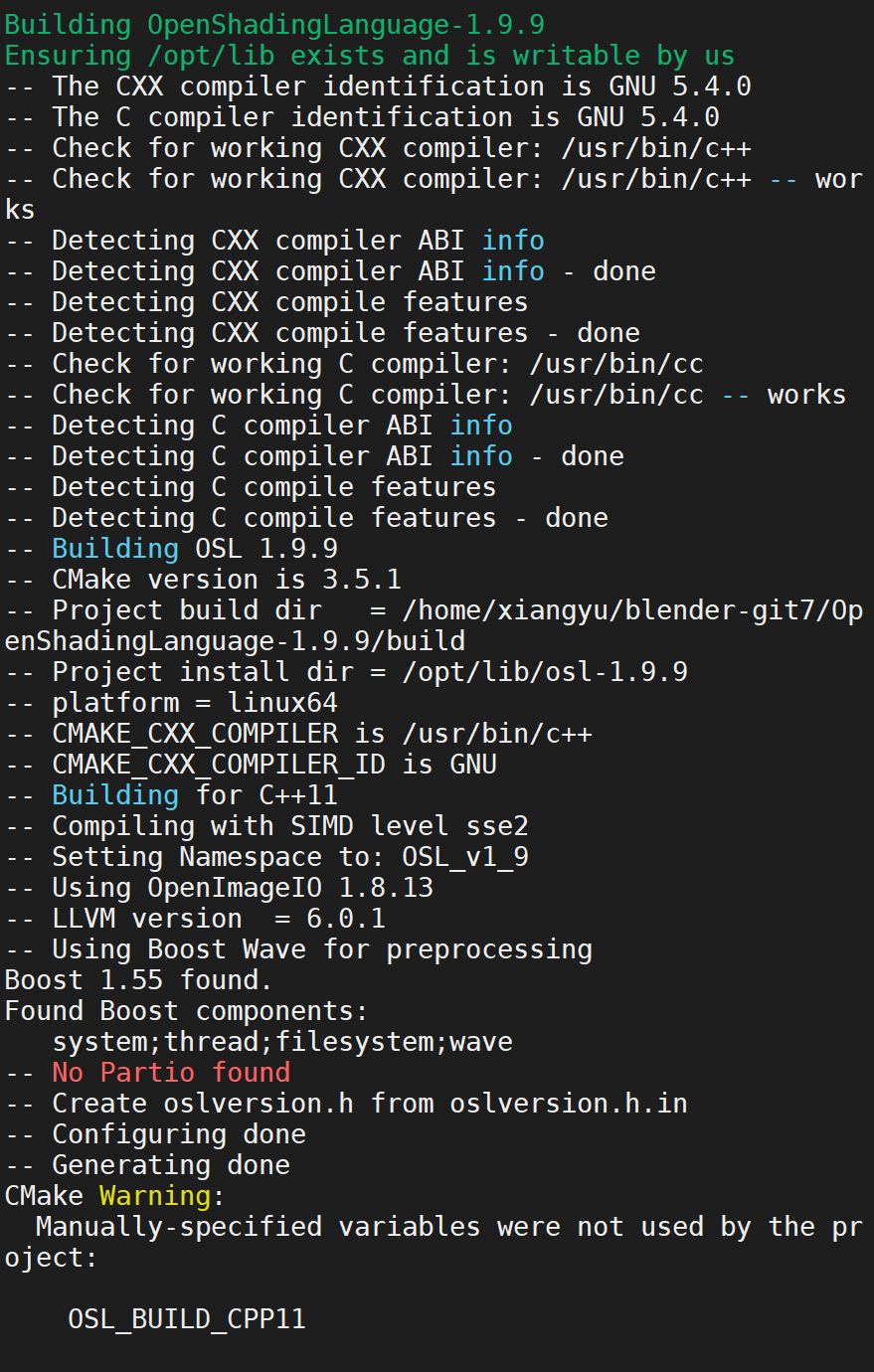874x1372 pixels.
Task: Click 'Create oslversion.h from oslversion.h.in' line
Action: (346, 1104)
